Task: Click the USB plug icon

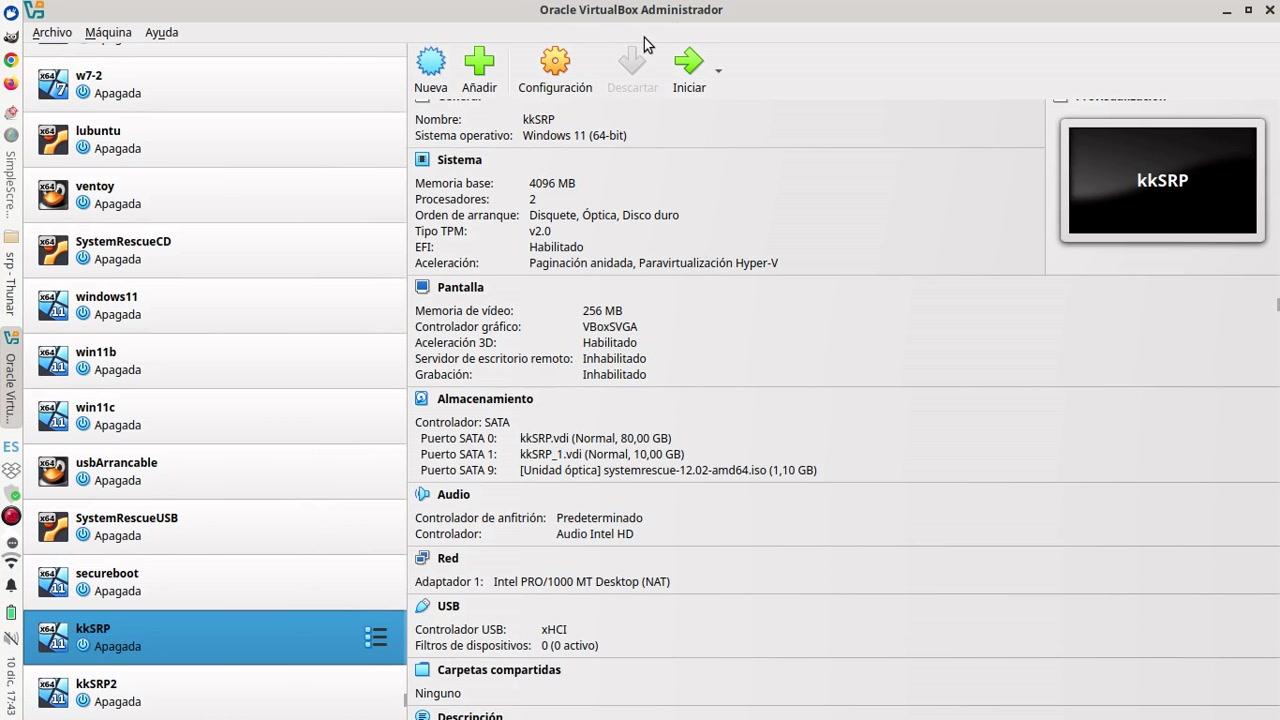Action: click(x=422, y=606)
